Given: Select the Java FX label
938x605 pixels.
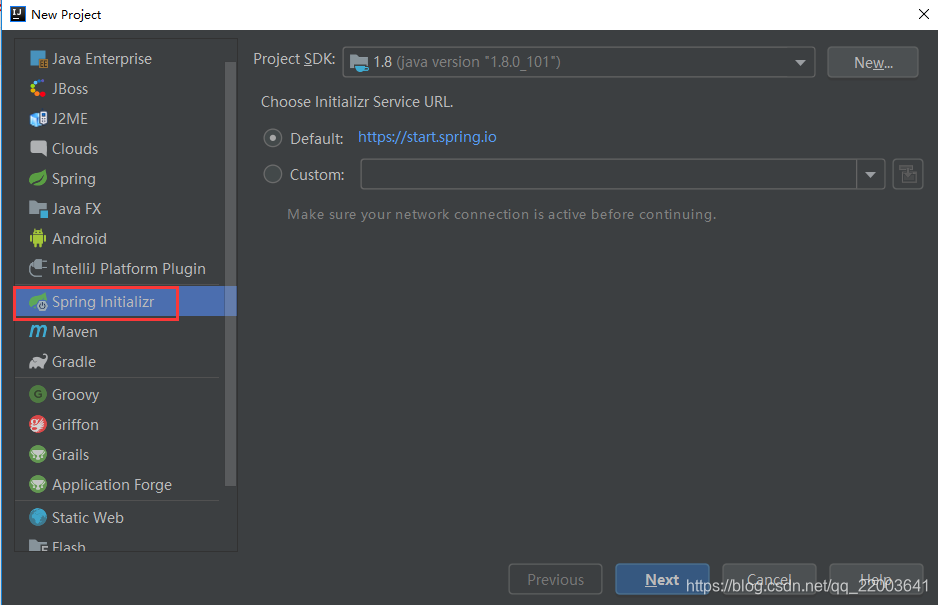Looking at the screenshot, I should pyautogui.click(x=77, y=208).
